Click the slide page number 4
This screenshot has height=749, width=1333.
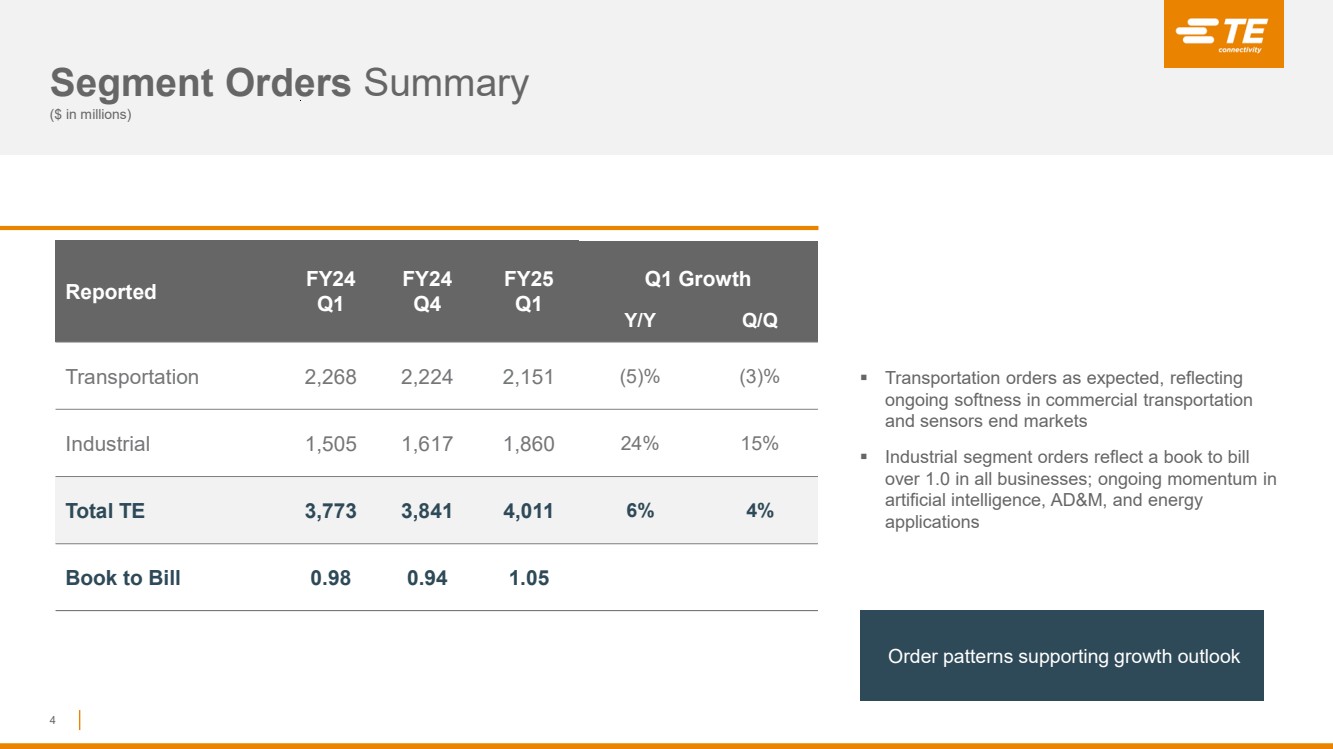tap(53, 720)
